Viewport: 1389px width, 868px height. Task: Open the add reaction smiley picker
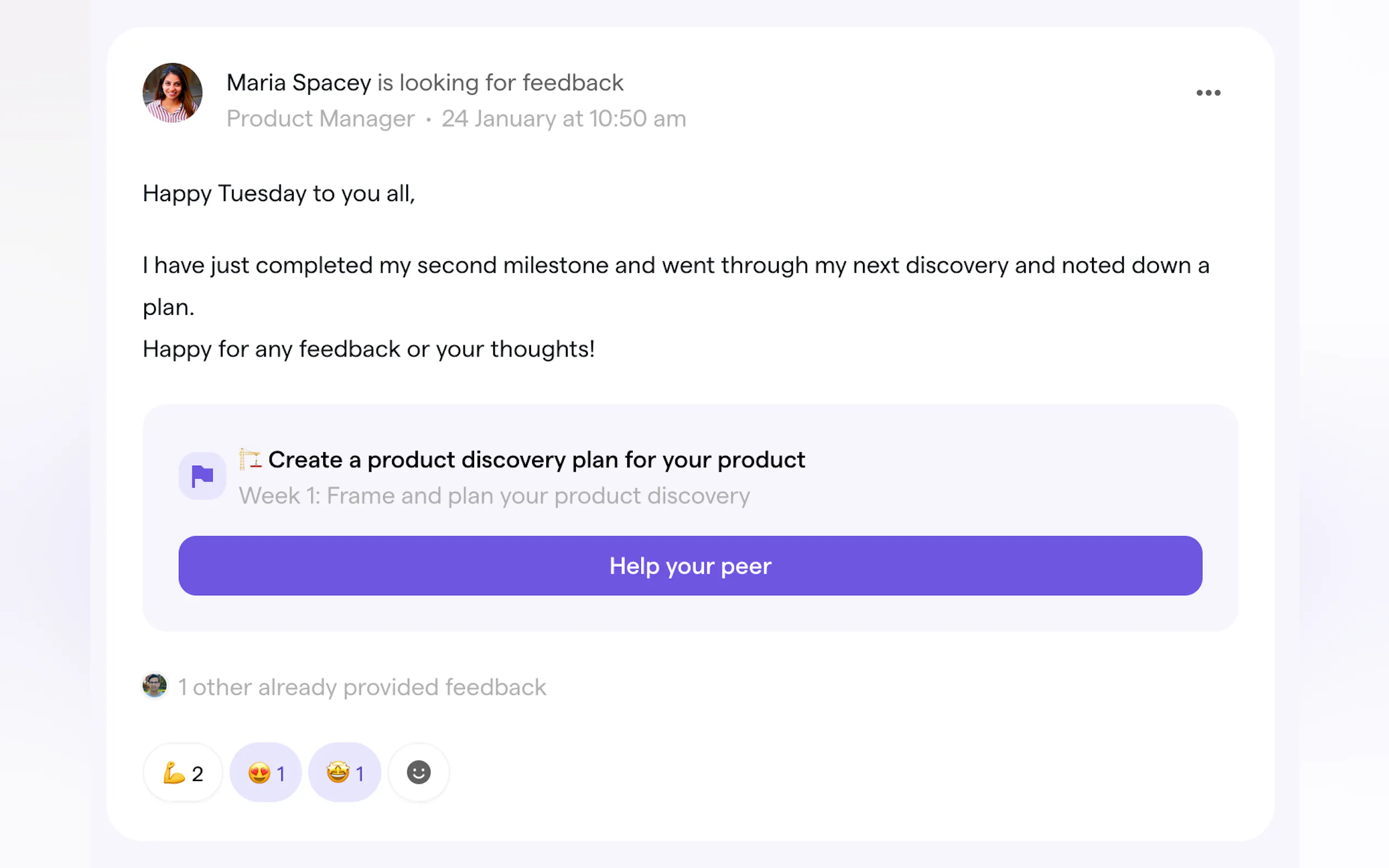click(418, 773)
